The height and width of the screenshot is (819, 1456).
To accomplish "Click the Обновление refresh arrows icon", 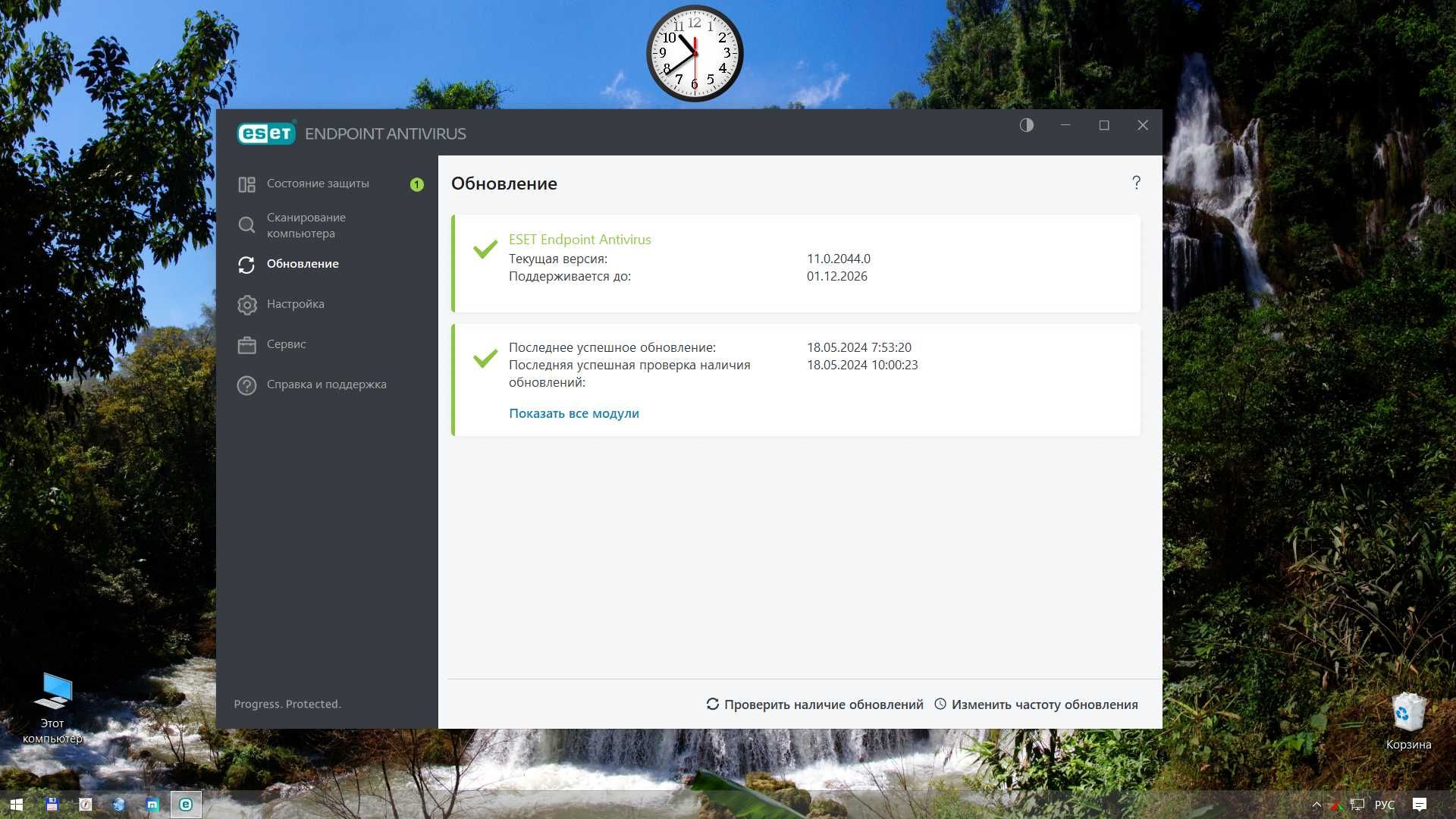I will click(246, 265).
